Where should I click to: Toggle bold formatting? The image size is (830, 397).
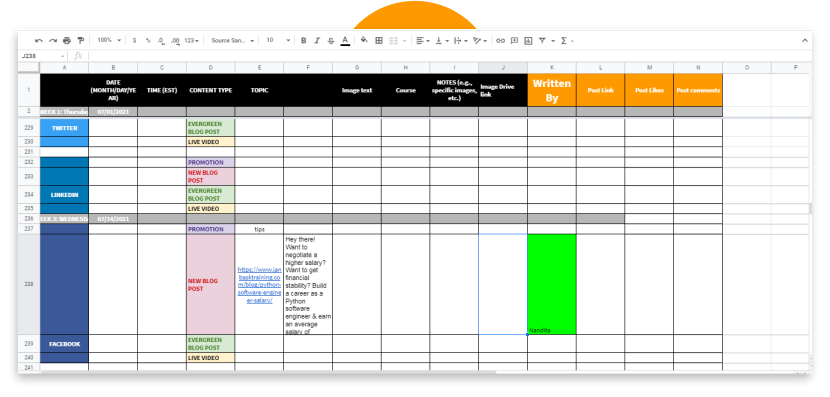(x=303, y=40)
